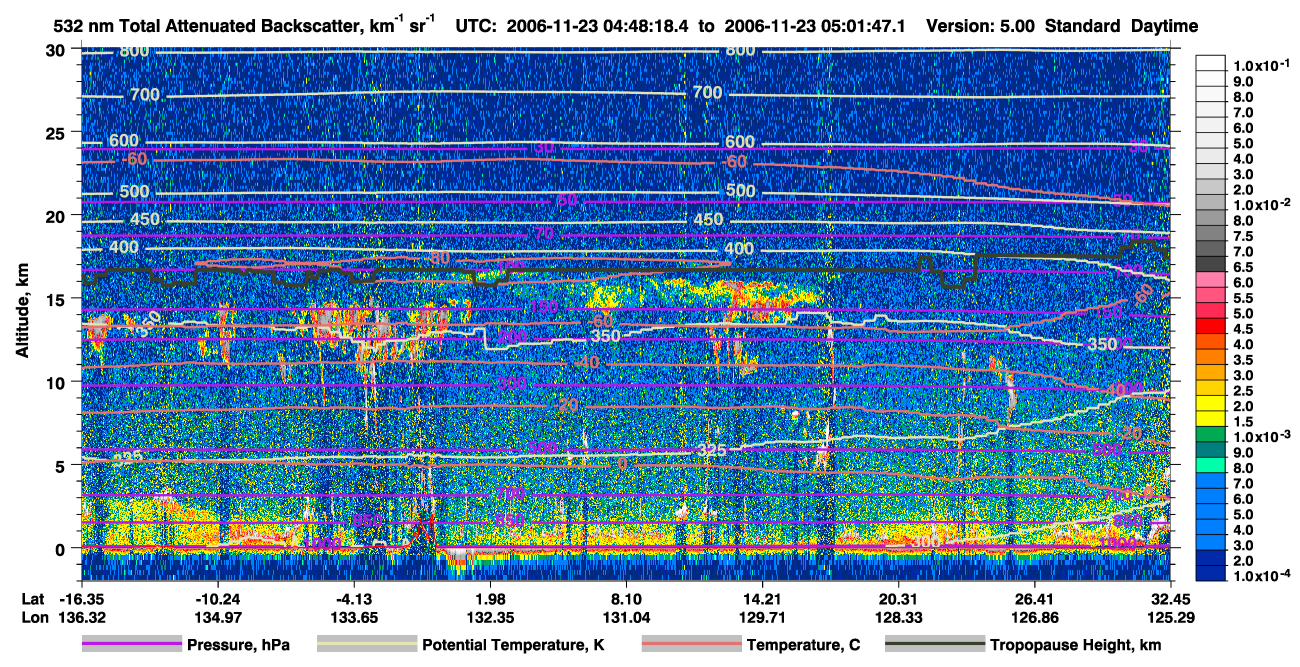Click the Potential Temperature, K legend line
This screenshot has height=667, width=1300.
(366, 645)
